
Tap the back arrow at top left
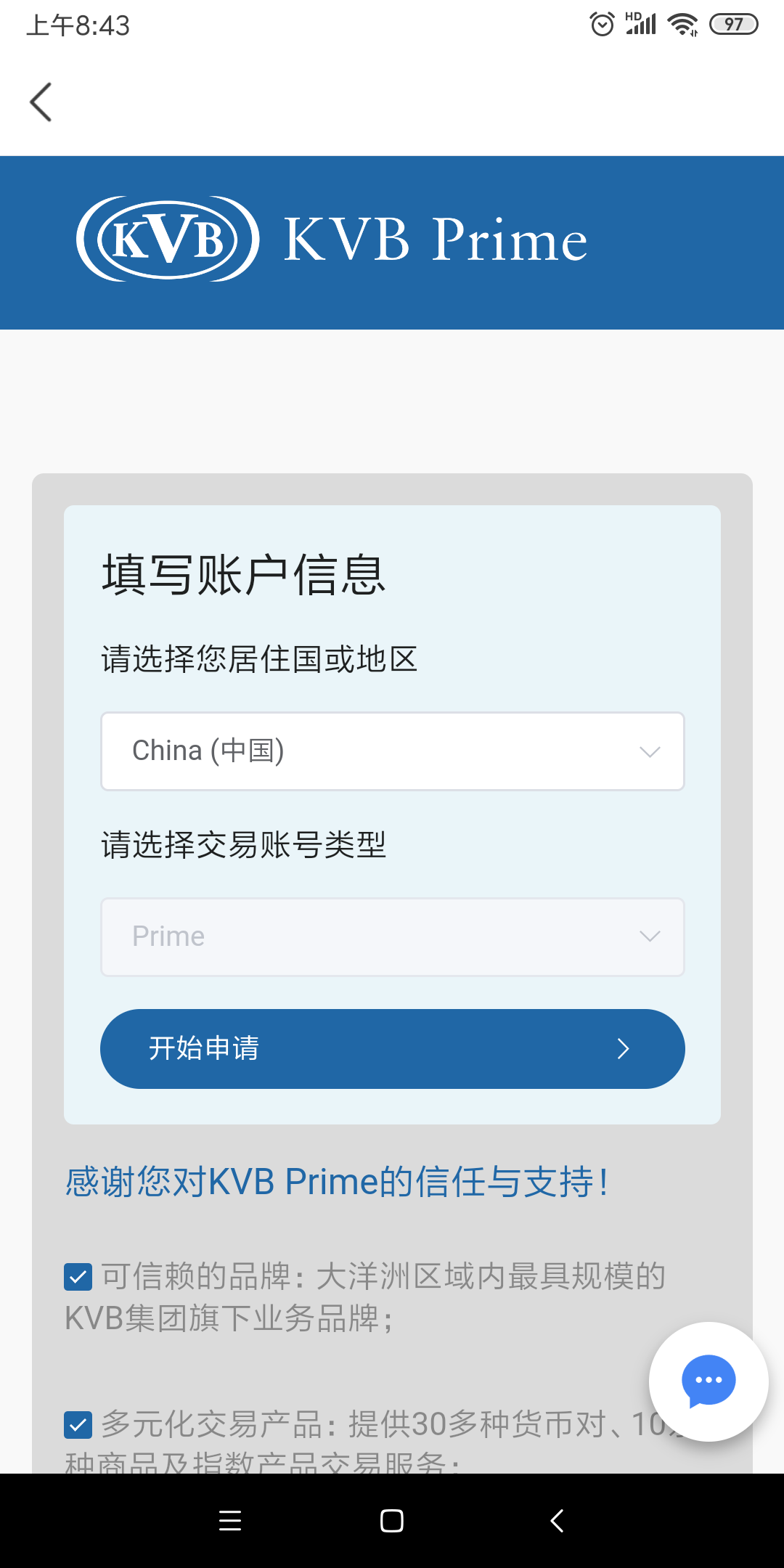click(41, 102)
